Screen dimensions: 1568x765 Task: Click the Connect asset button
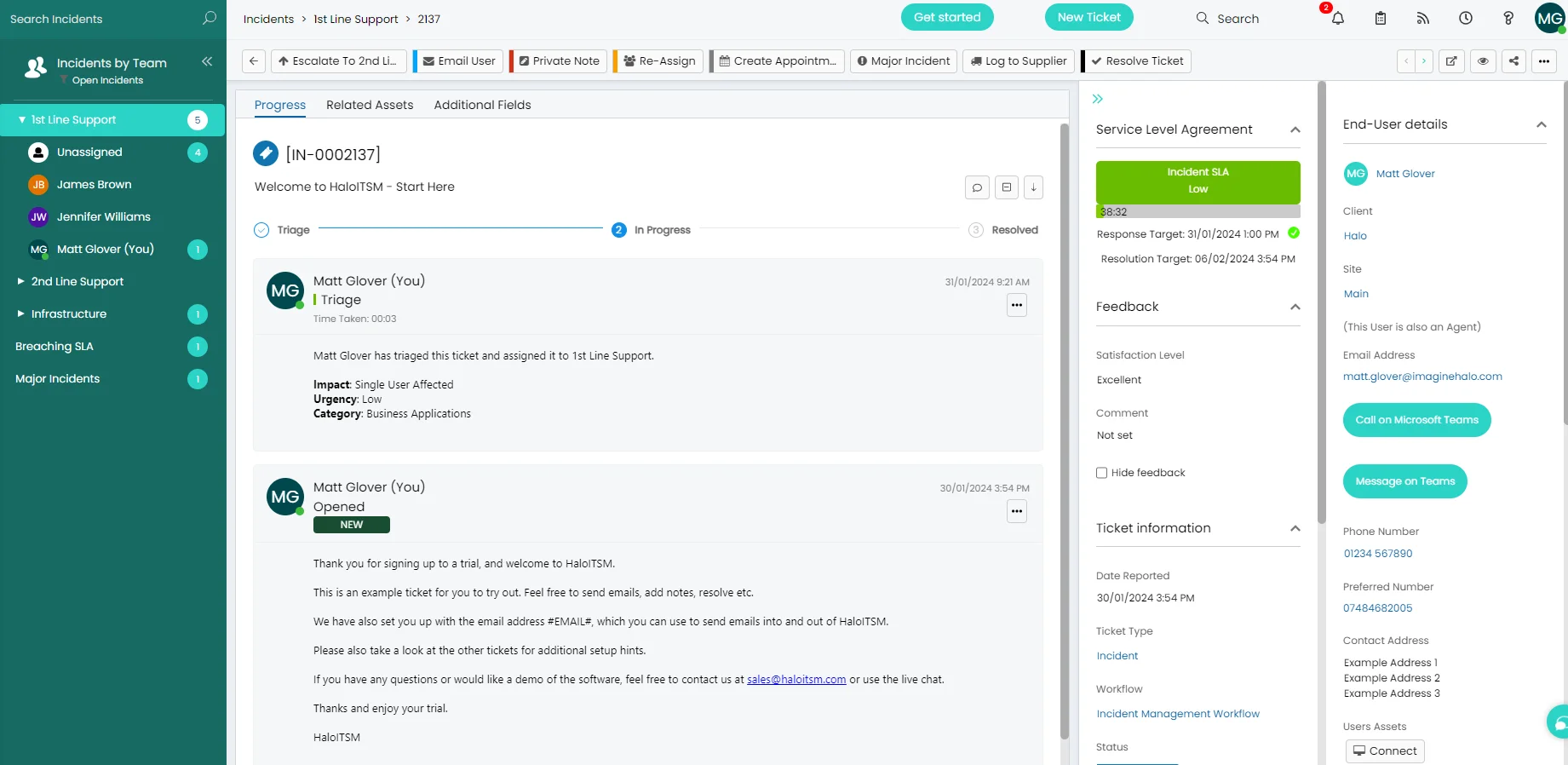[x=1385, y=751]
